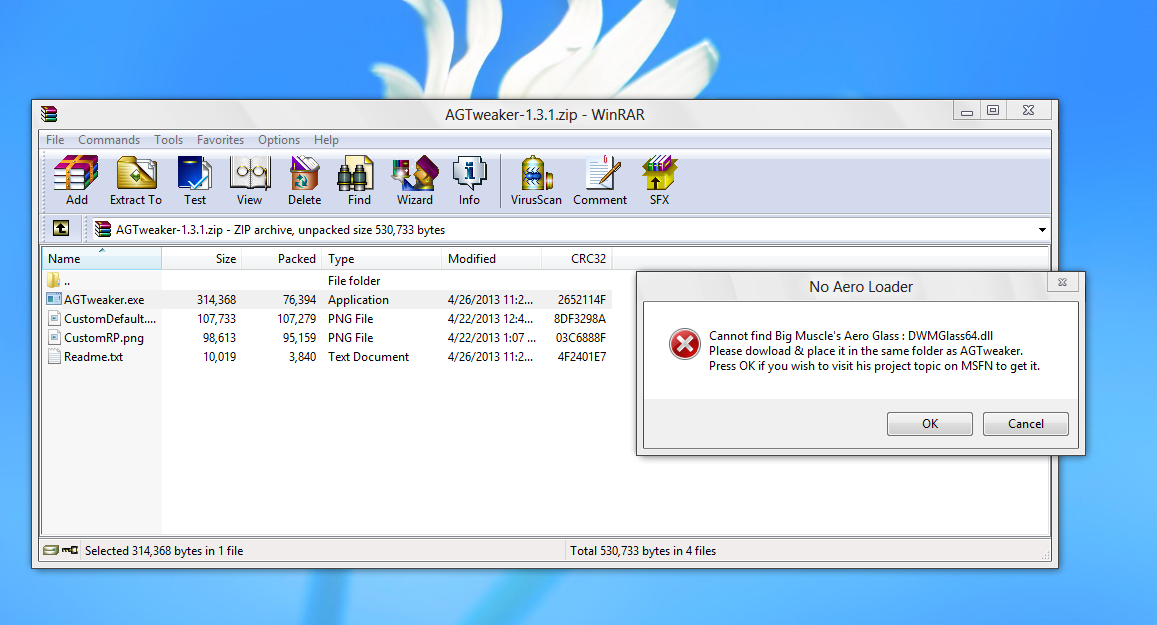This screenshot has height=625, width=1157.
Task: Launch the Wizard tool
Action: pos(415,180)
